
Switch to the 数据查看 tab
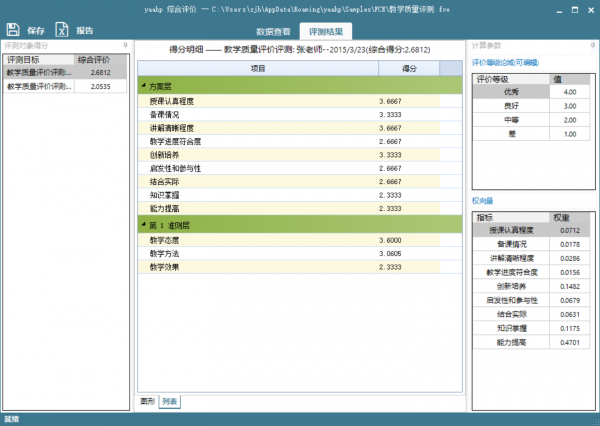[272, 32]
